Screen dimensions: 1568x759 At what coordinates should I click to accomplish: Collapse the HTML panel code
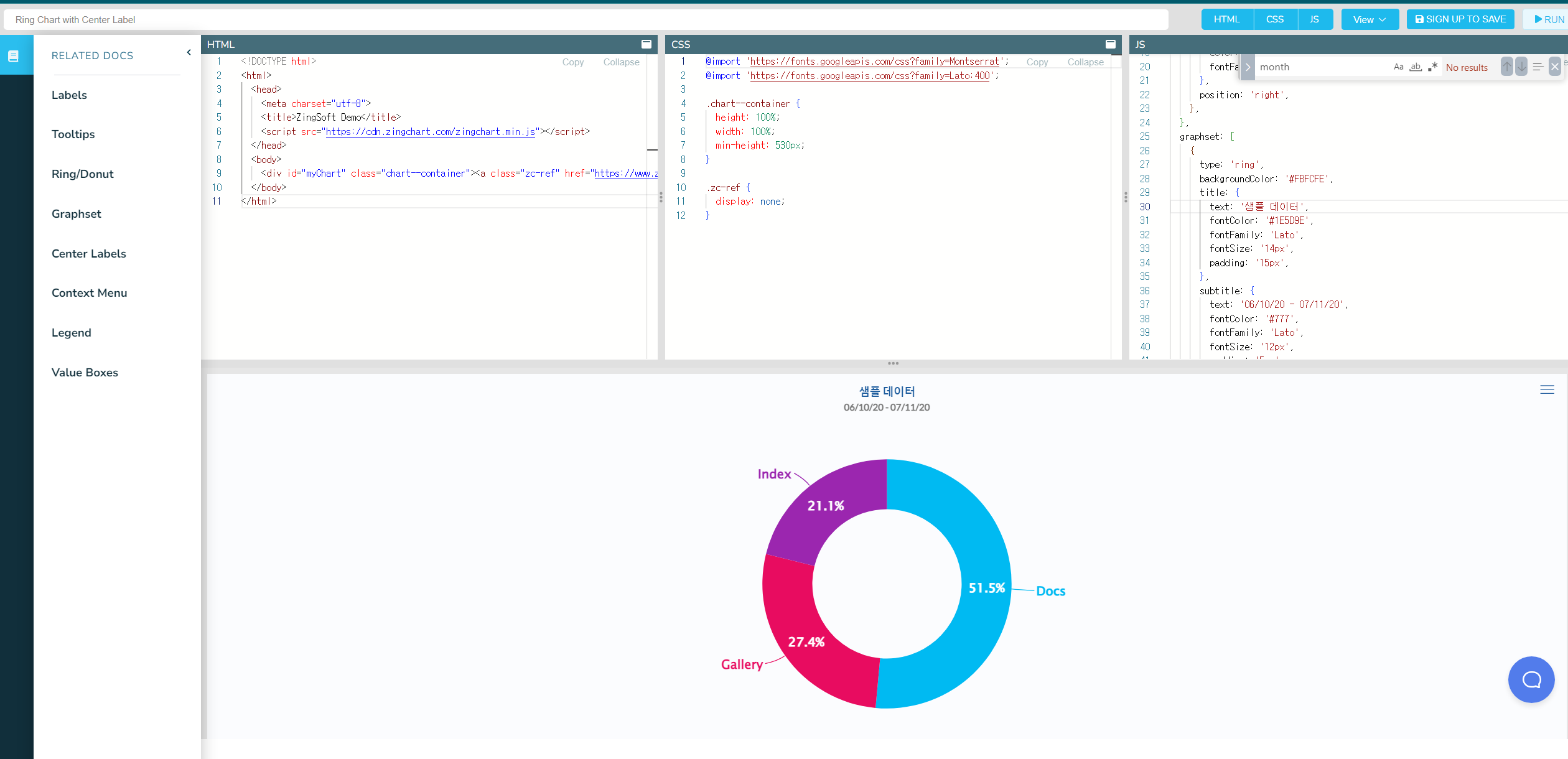pyautogui.click(x=621, y=62)
